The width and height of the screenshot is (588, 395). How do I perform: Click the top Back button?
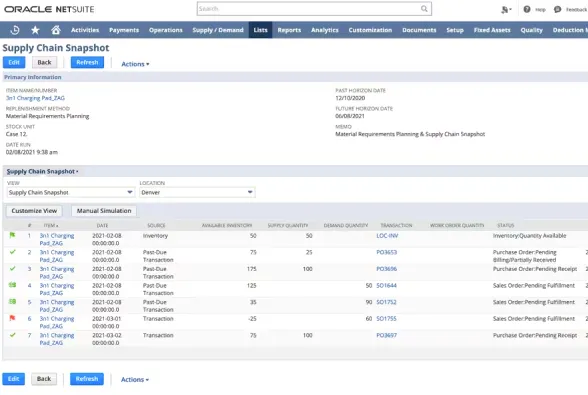[x=44, y=62]
